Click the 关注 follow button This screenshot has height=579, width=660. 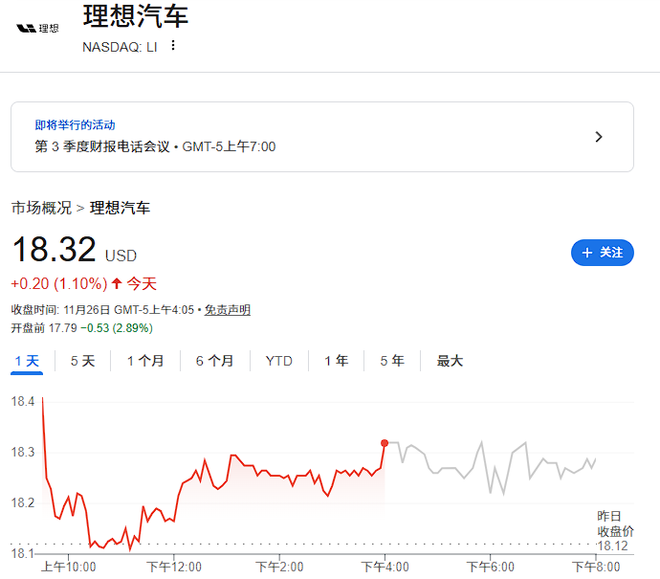(x=602, y=253)
